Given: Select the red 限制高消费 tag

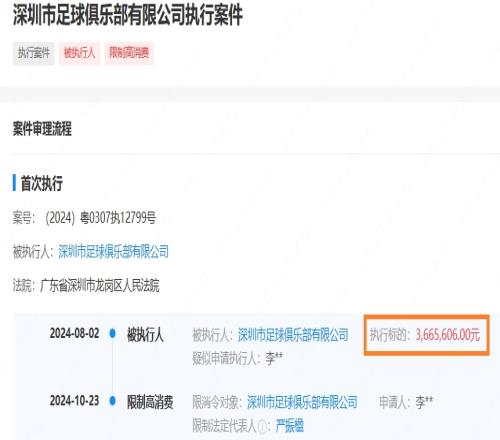Looking at the screenshot, I should coord(129,53).
